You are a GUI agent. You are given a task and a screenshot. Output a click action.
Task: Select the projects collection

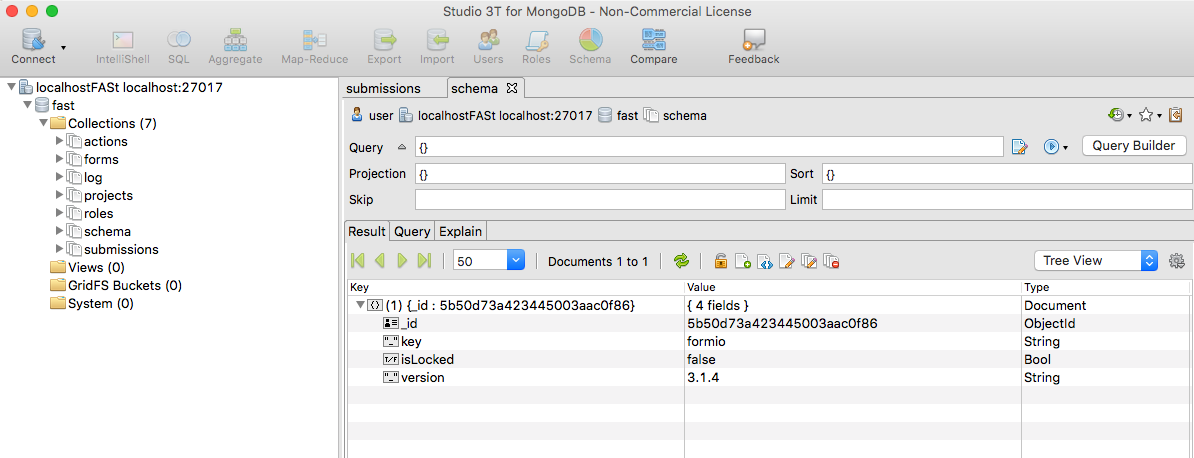[x=108, y=196]
